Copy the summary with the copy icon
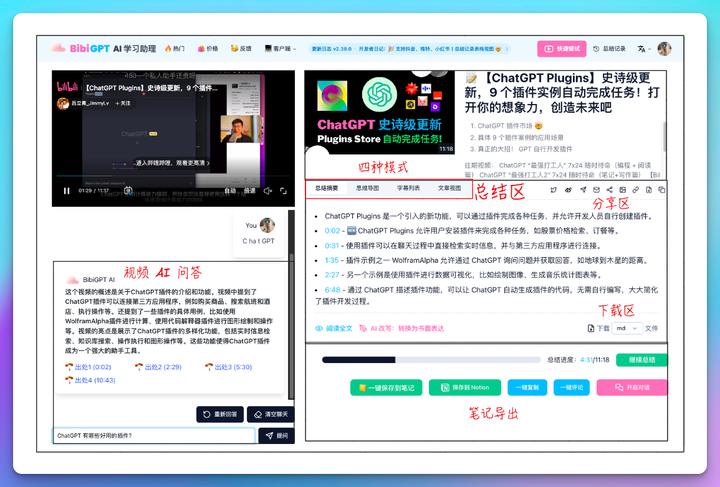 click(x=661, y=190)
